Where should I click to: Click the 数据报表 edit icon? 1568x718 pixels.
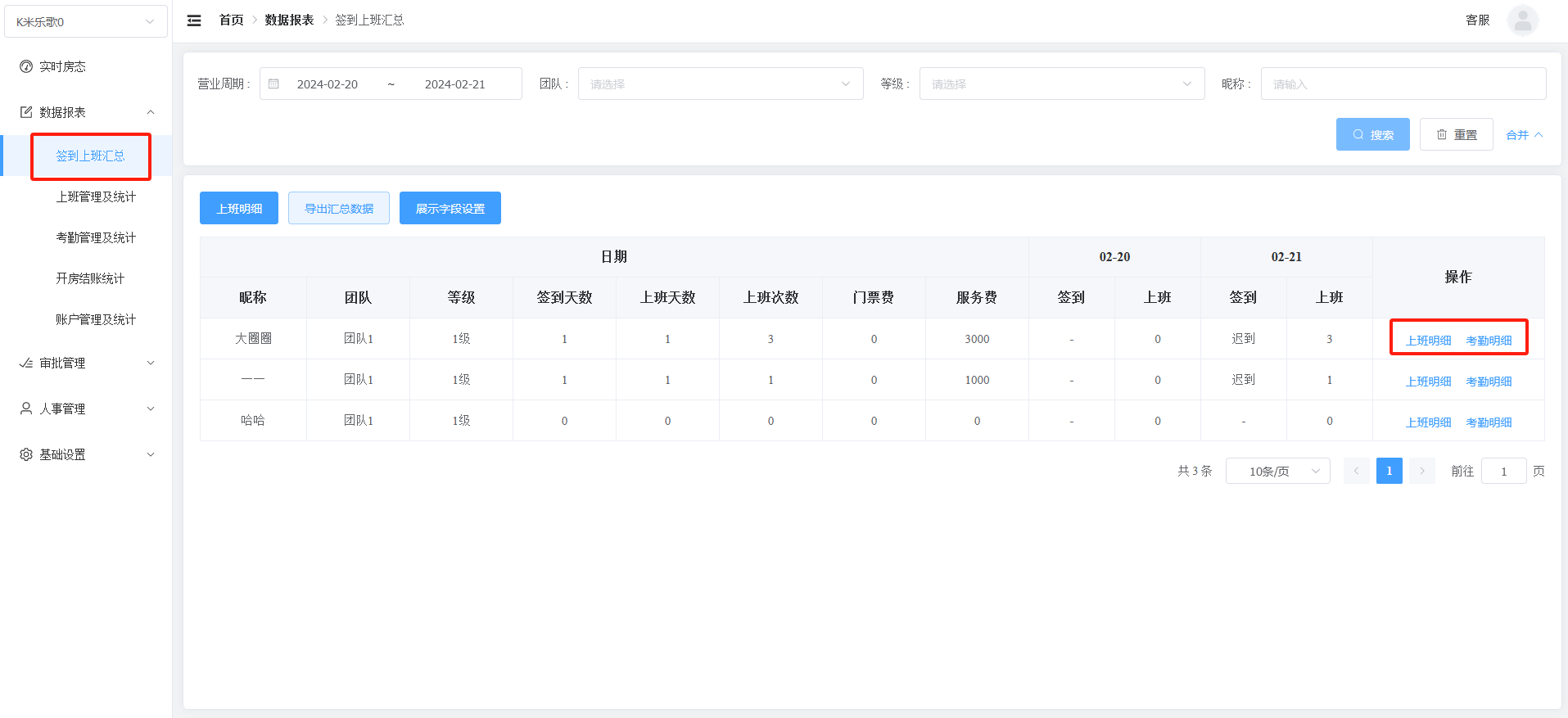click(x=26, y=112)
